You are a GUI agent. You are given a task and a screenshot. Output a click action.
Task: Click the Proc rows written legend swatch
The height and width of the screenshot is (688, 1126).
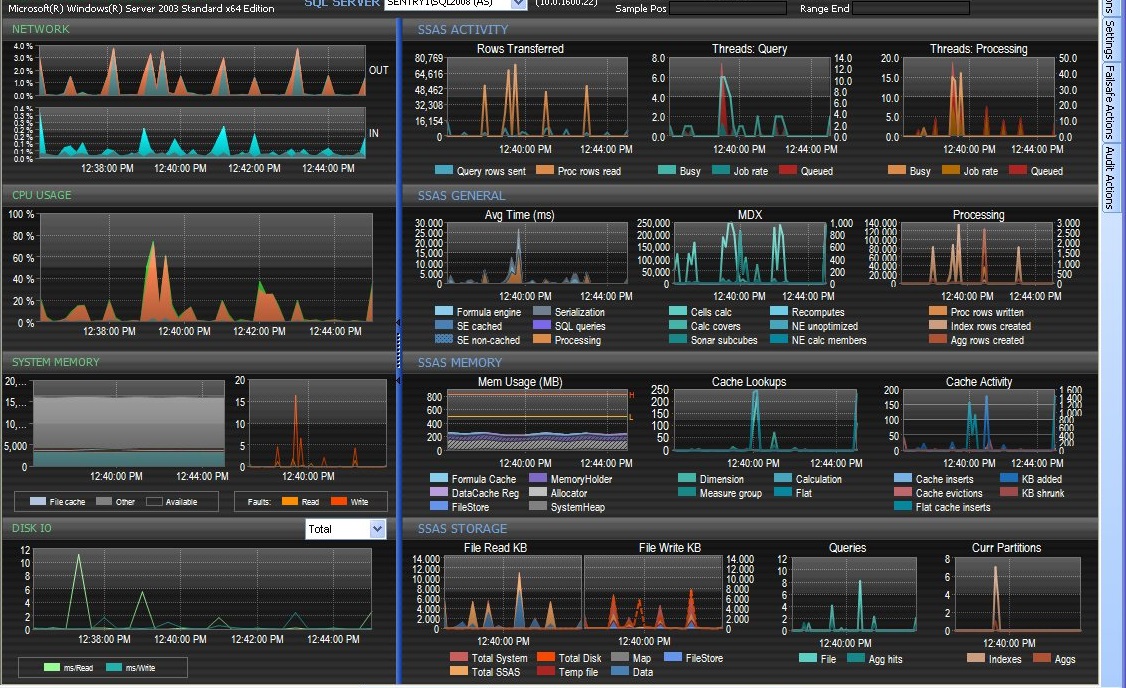[x=938, y=312]
